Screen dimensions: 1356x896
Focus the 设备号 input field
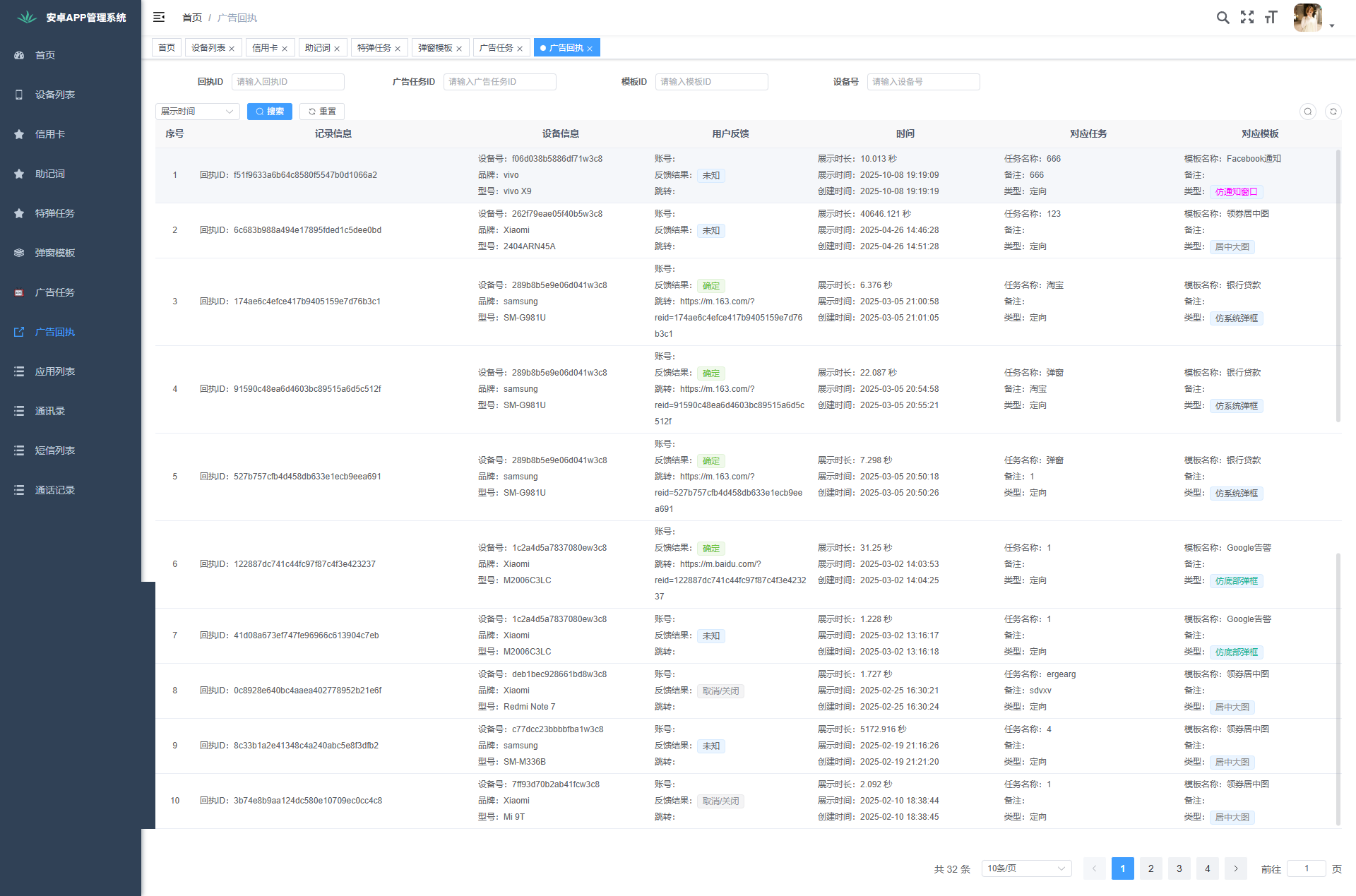924,82
